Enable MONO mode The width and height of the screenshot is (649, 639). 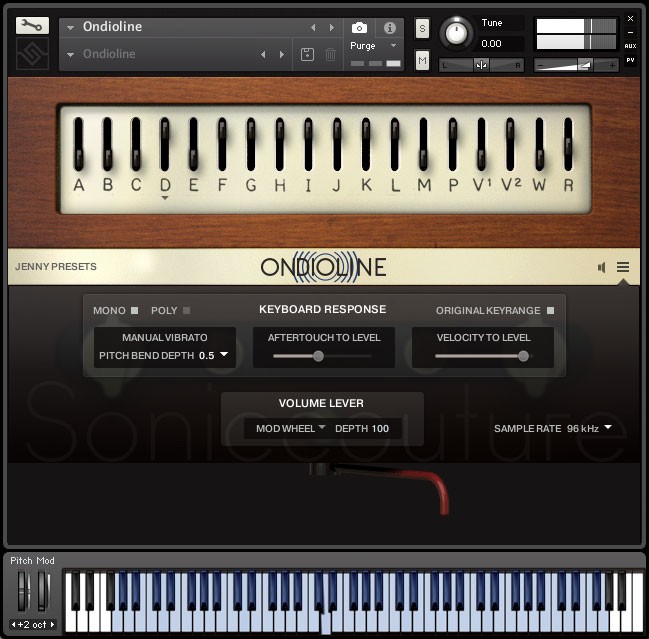[135, 310]
